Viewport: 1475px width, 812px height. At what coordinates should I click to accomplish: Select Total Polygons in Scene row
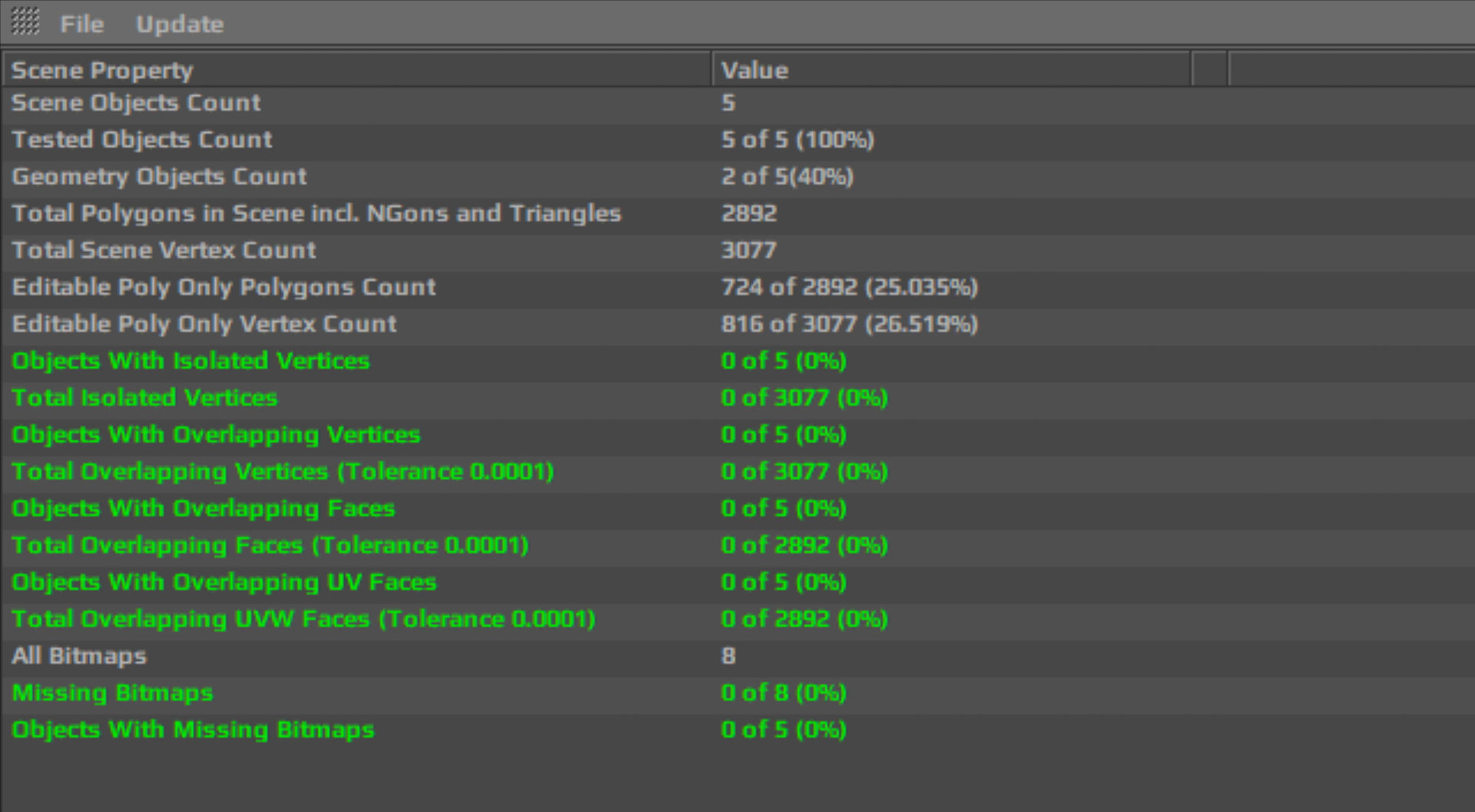pyautogui.click(x=737, y=214)
